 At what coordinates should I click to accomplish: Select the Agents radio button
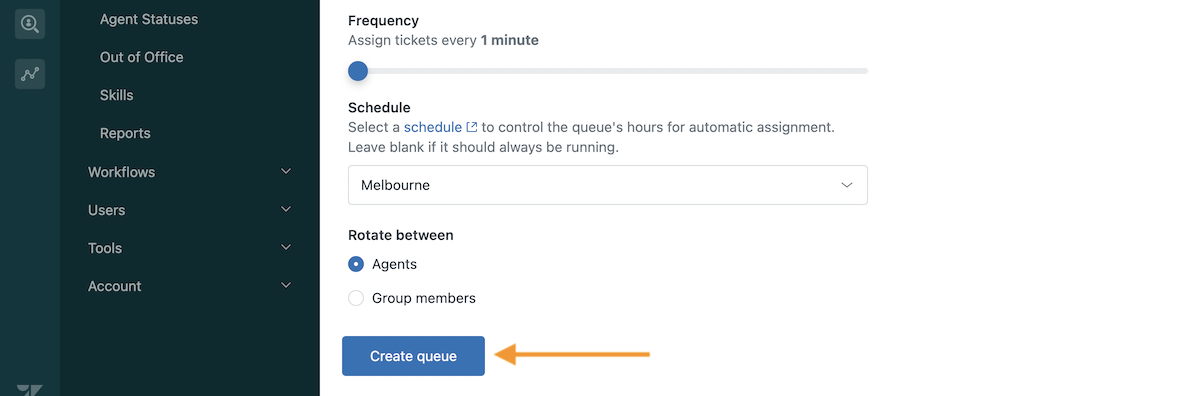(x=356, y=265)
